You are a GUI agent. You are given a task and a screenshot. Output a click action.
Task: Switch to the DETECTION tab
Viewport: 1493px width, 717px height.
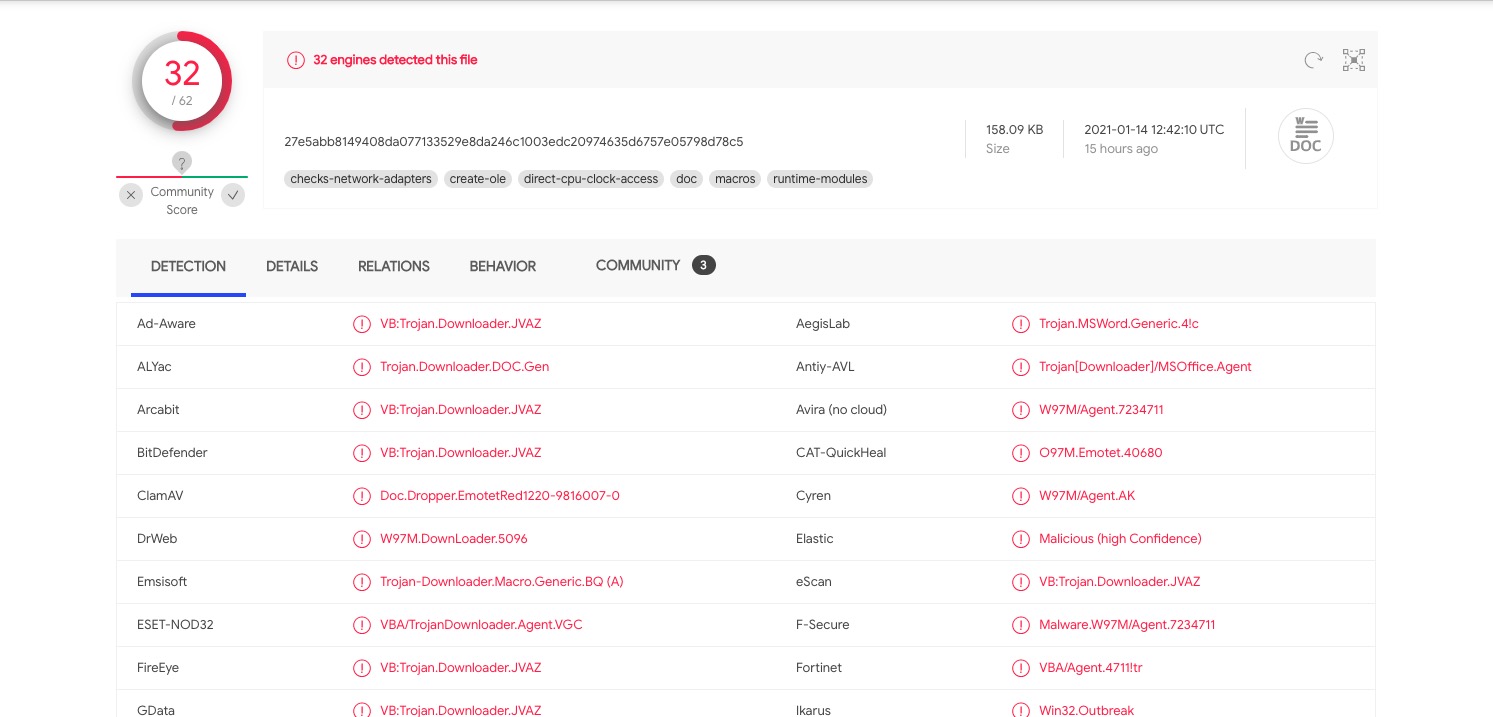coord(188,266)
